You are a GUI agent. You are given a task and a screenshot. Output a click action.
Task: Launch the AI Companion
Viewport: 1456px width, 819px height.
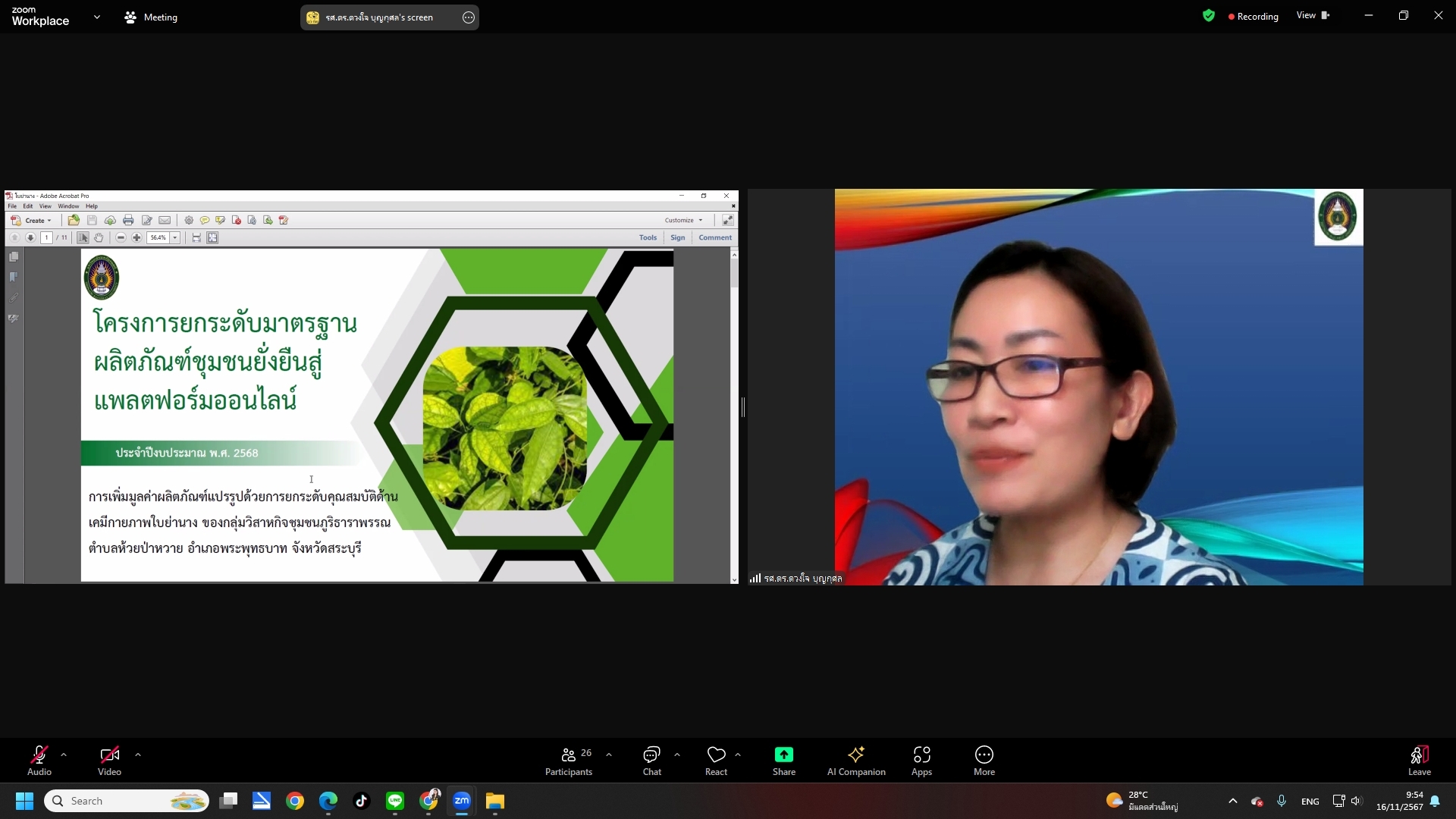(856, 761)
